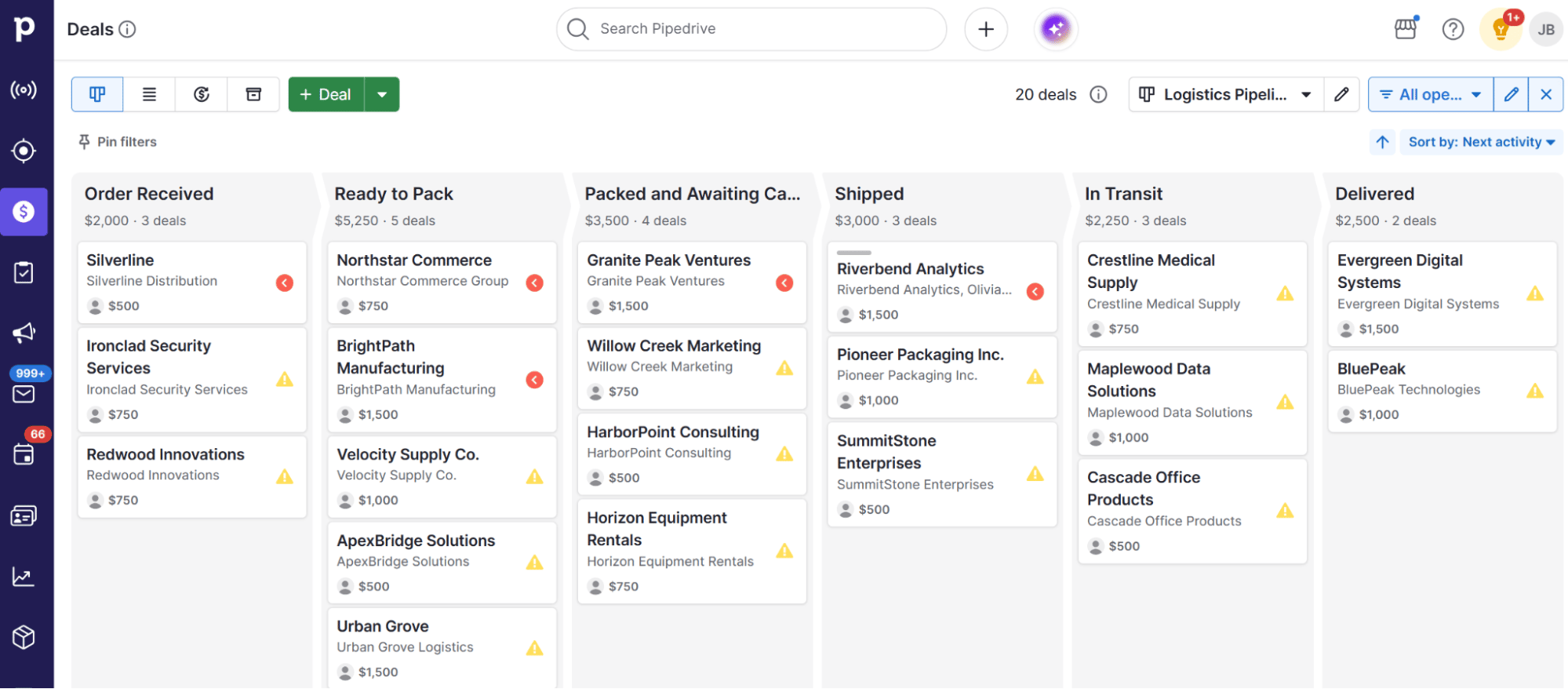Open forecast view icon

pos(202,94)
